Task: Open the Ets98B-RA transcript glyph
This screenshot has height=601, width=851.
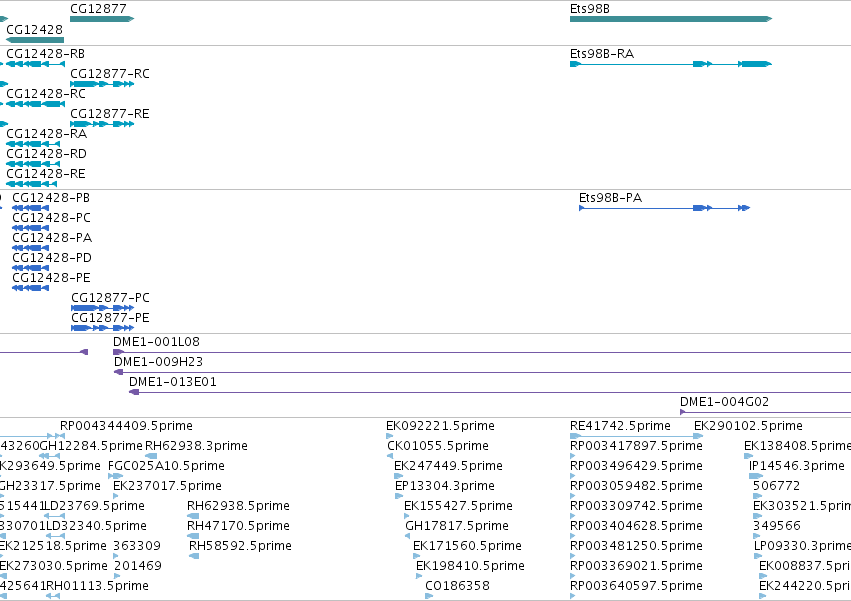Action: pyautogui.click(x=671, y=64)
